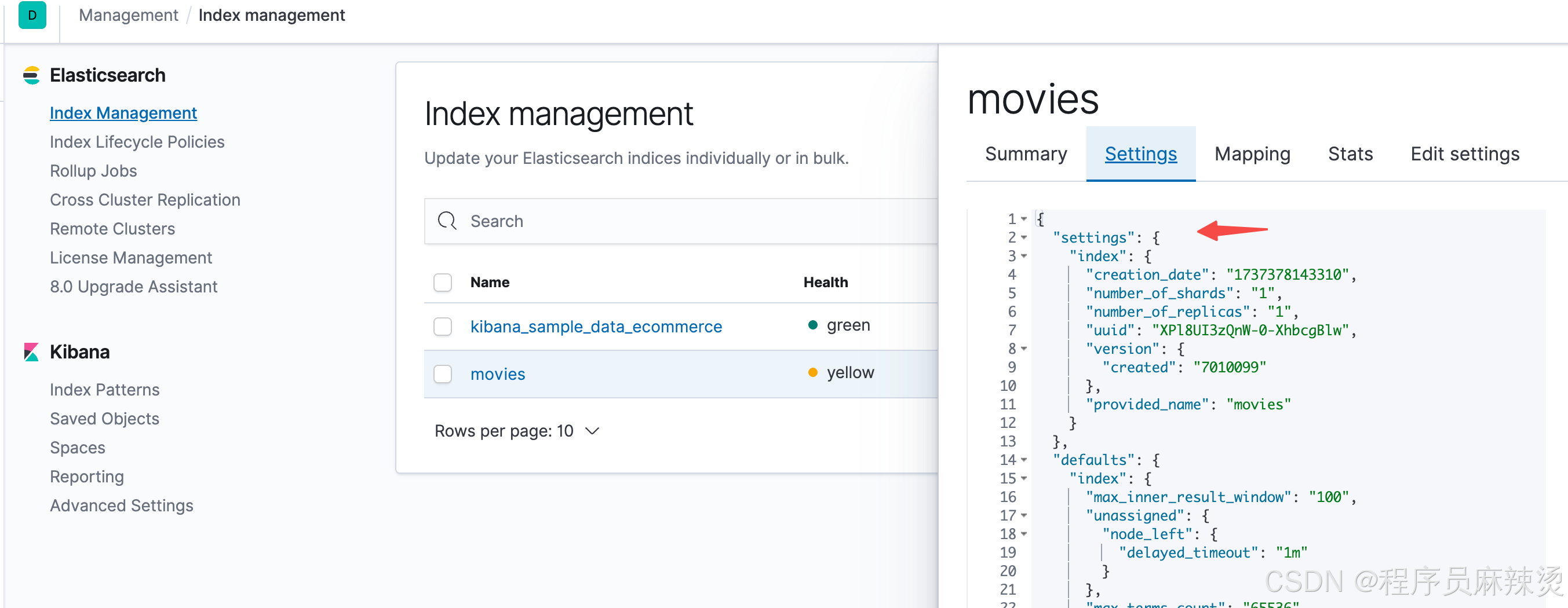The image size is (1568, 608).
Task: Click the "max_inner_result_window" line
Action: point(1221,497)
